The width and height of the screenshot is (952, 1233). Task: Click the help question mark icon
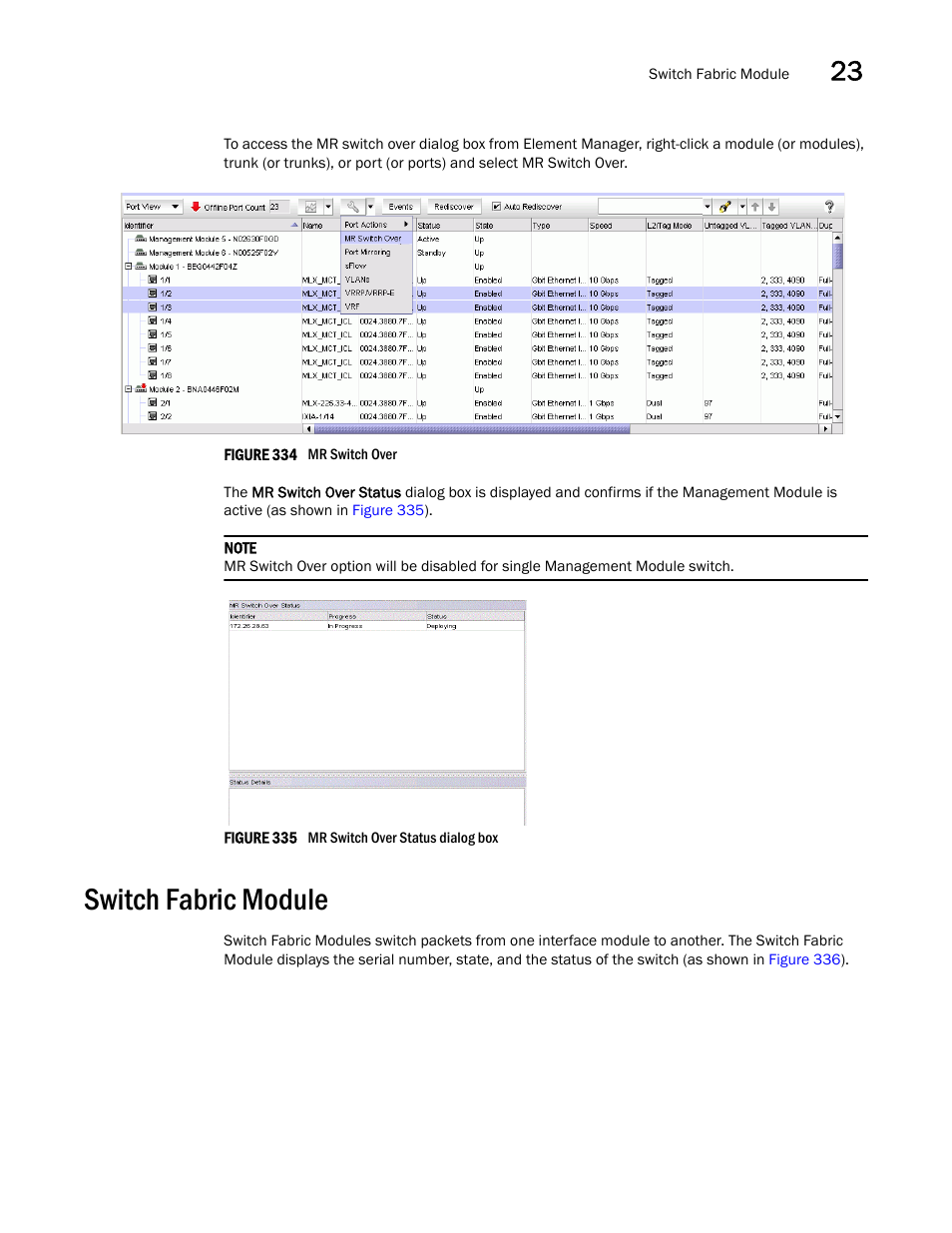pyautogui.click(x=829, y=207)
